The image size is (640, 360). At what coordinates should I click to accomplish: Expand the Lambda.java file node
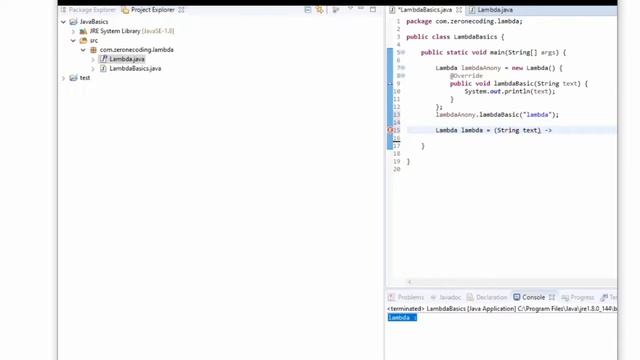93,59
